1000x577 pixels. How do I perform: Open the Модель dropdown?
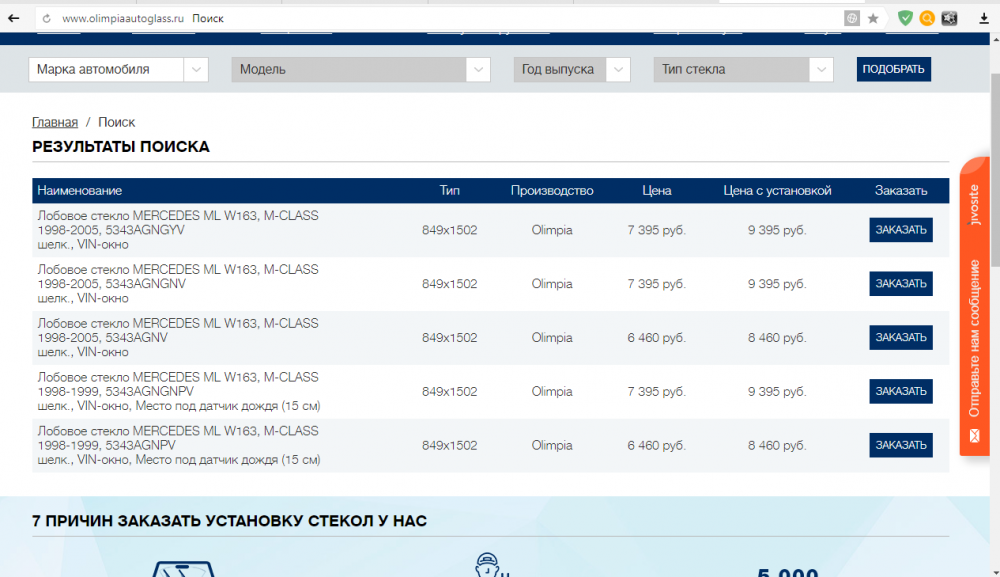[360, 70]
